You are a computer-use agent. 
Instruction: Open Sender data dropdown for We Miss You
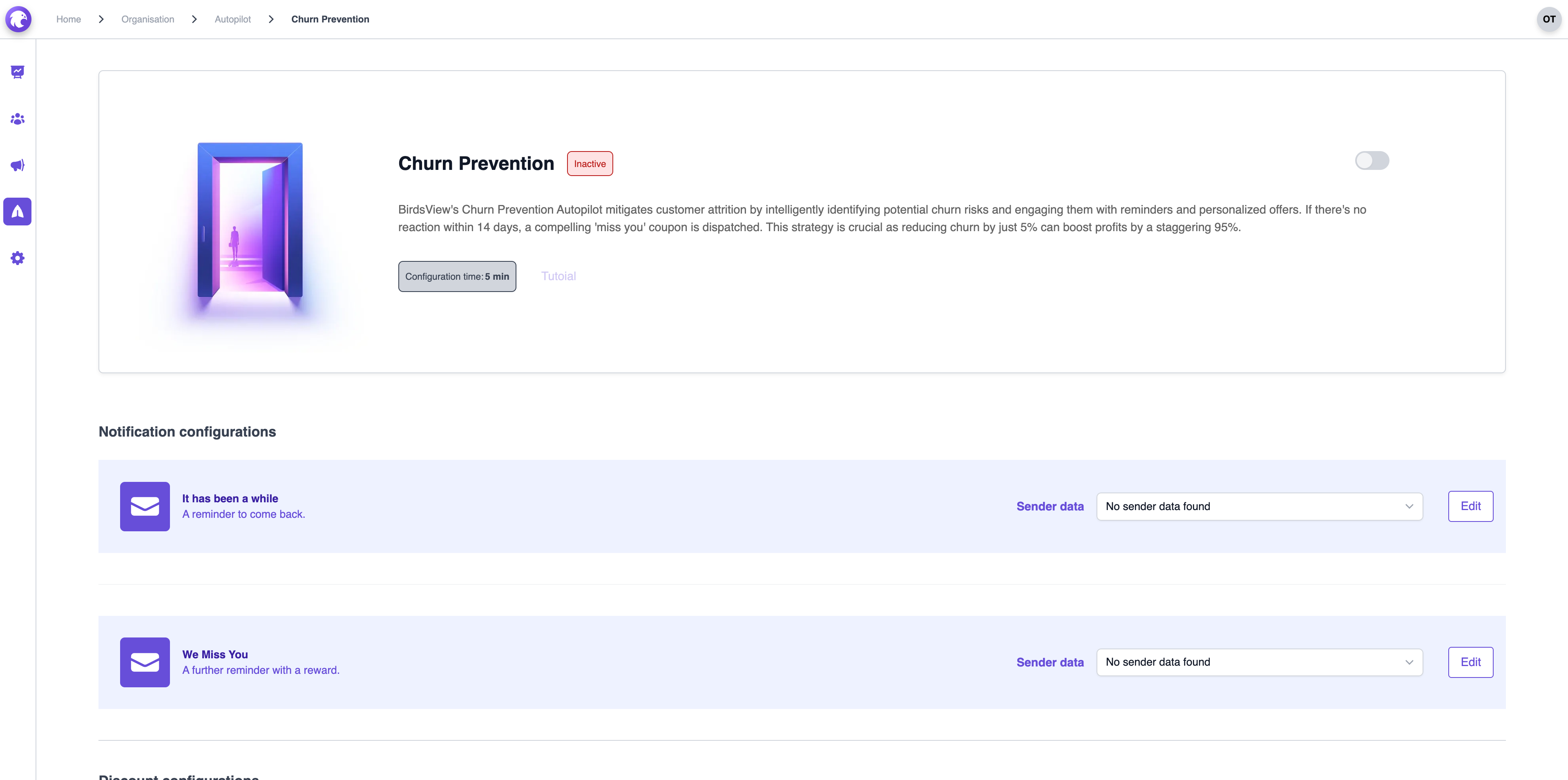pos(1260,662)
